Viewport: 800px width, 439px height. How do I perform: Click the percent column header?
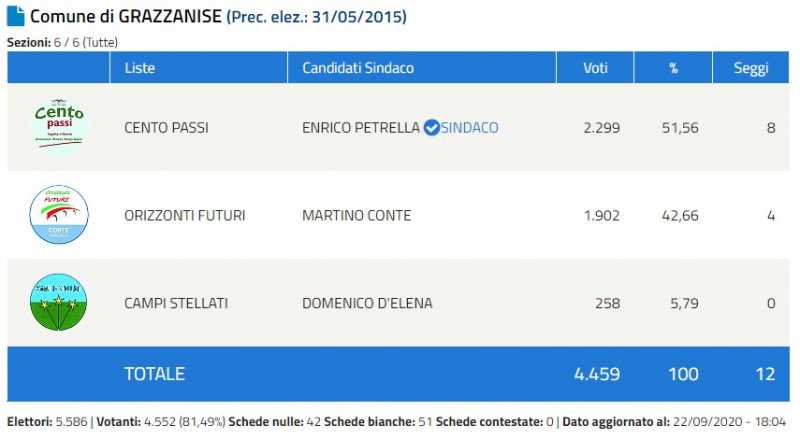674,68
